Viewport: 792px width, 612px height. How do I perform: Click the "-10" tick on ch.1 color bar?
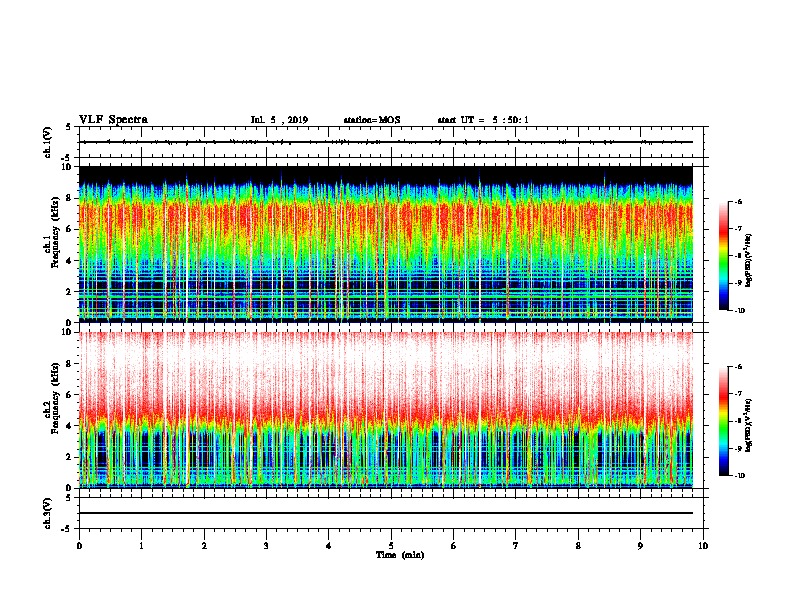click(739, 311)
